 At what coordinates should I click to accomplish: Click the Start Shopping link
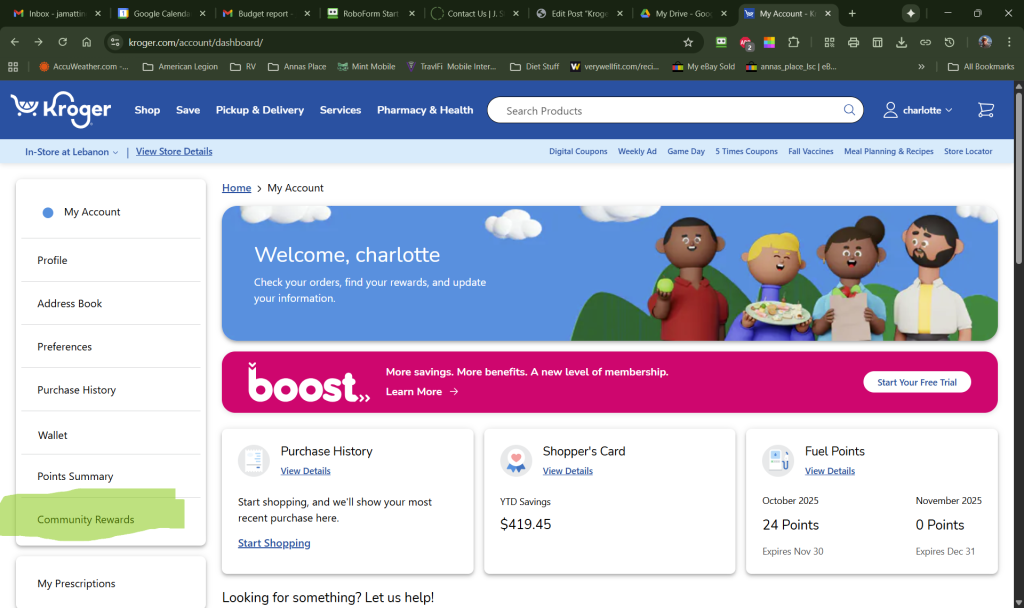point(274,543)
